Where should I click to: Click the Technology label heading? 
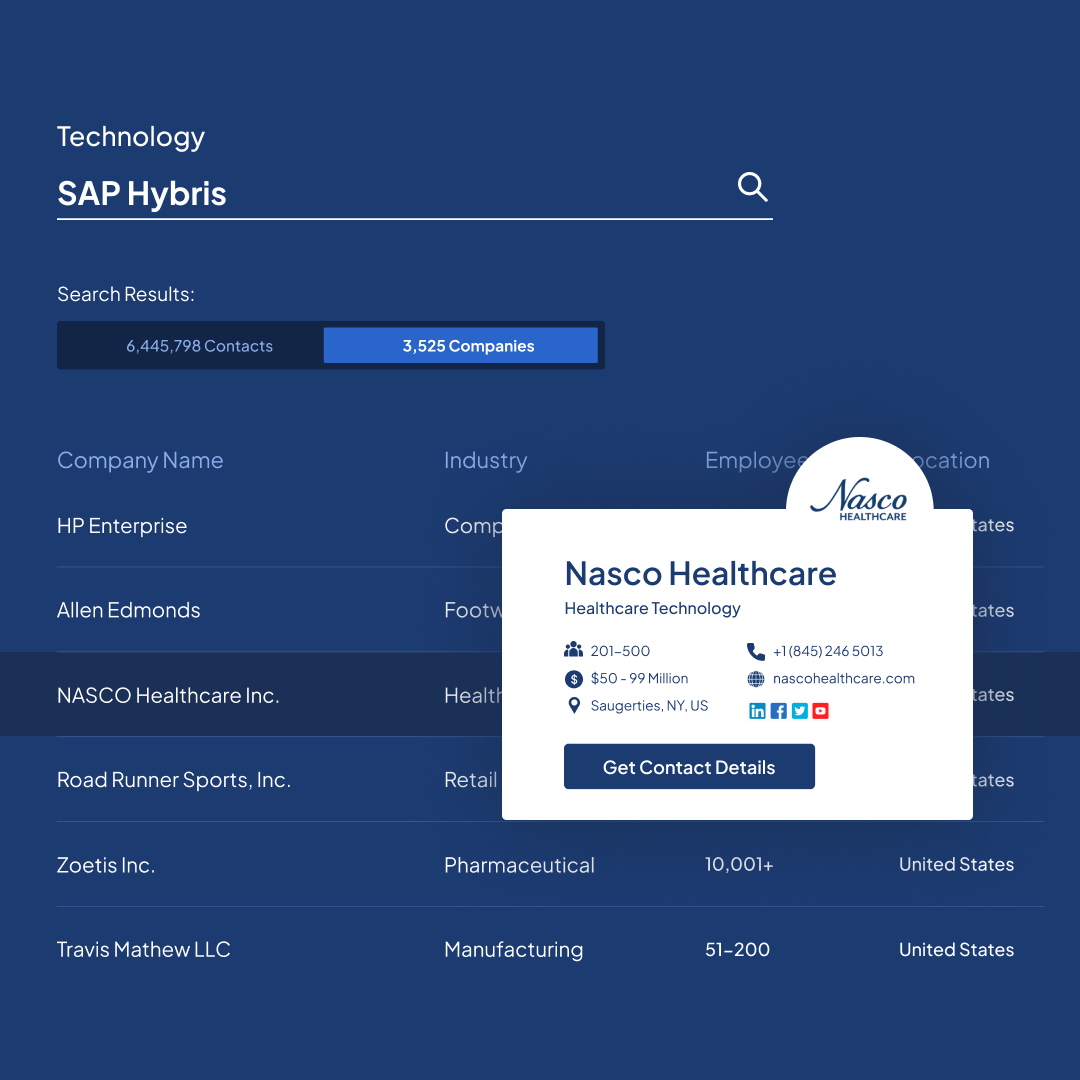click(x=131, y=137)
